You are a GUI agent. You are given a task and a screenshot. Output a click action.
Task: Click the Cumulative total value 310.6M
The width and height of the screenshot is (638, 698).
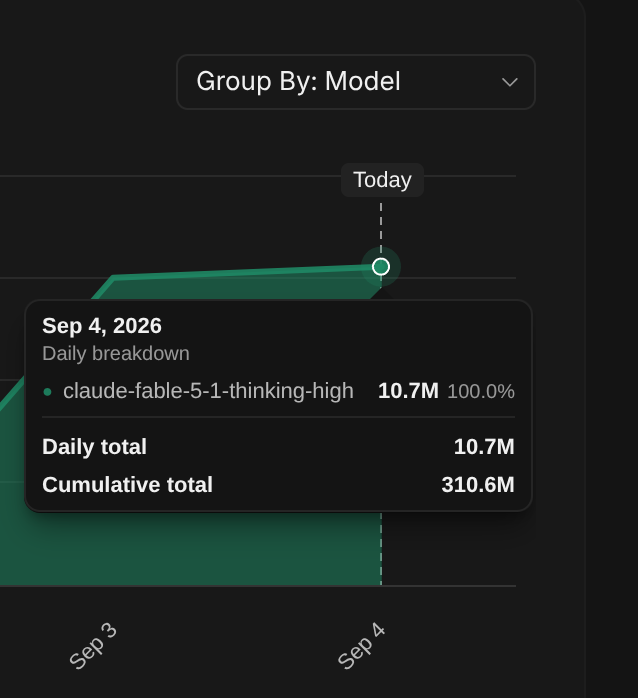(478, 485)
